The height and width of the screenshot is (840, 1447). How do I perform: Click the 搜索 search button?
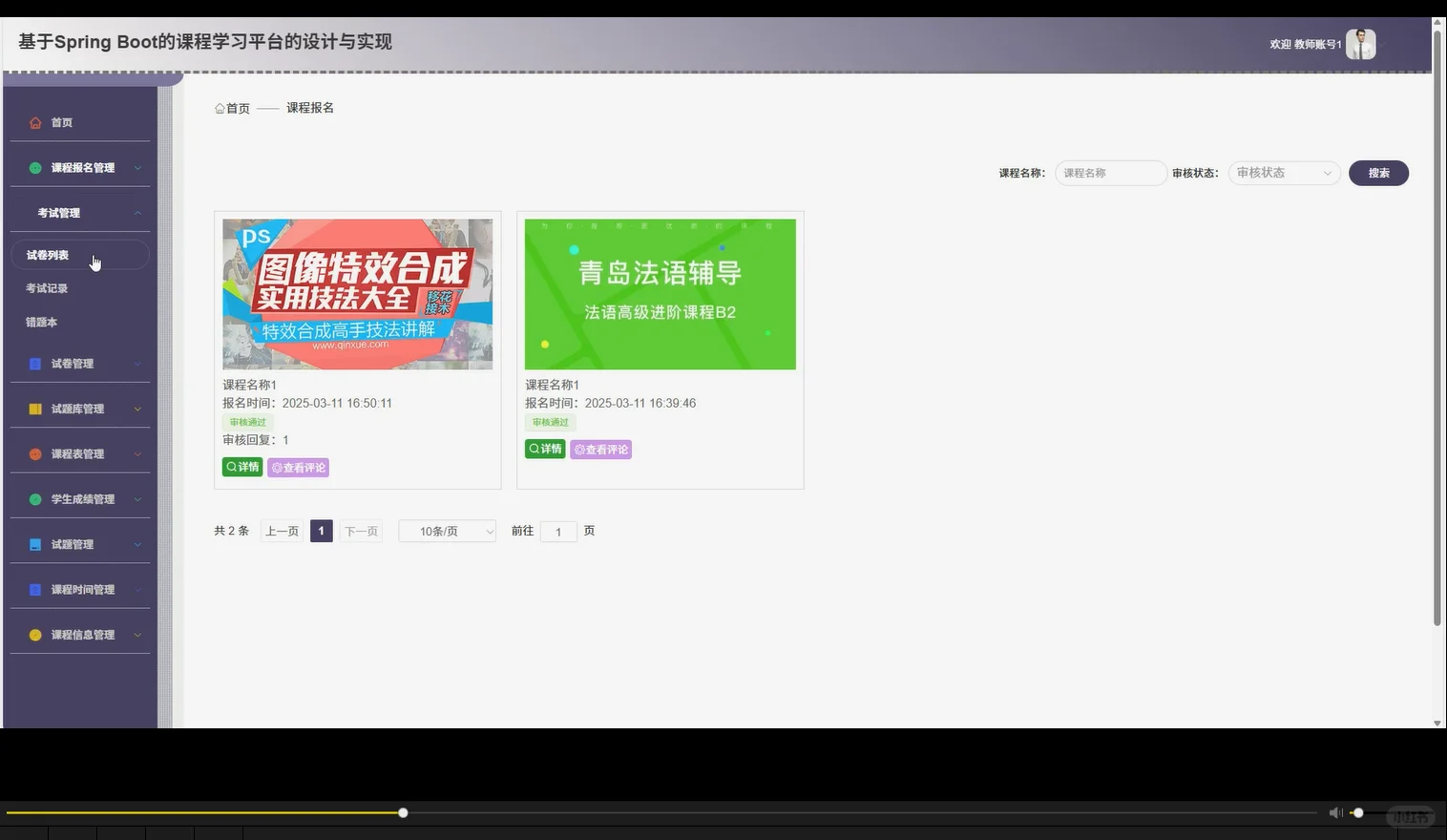point(1377,173)
